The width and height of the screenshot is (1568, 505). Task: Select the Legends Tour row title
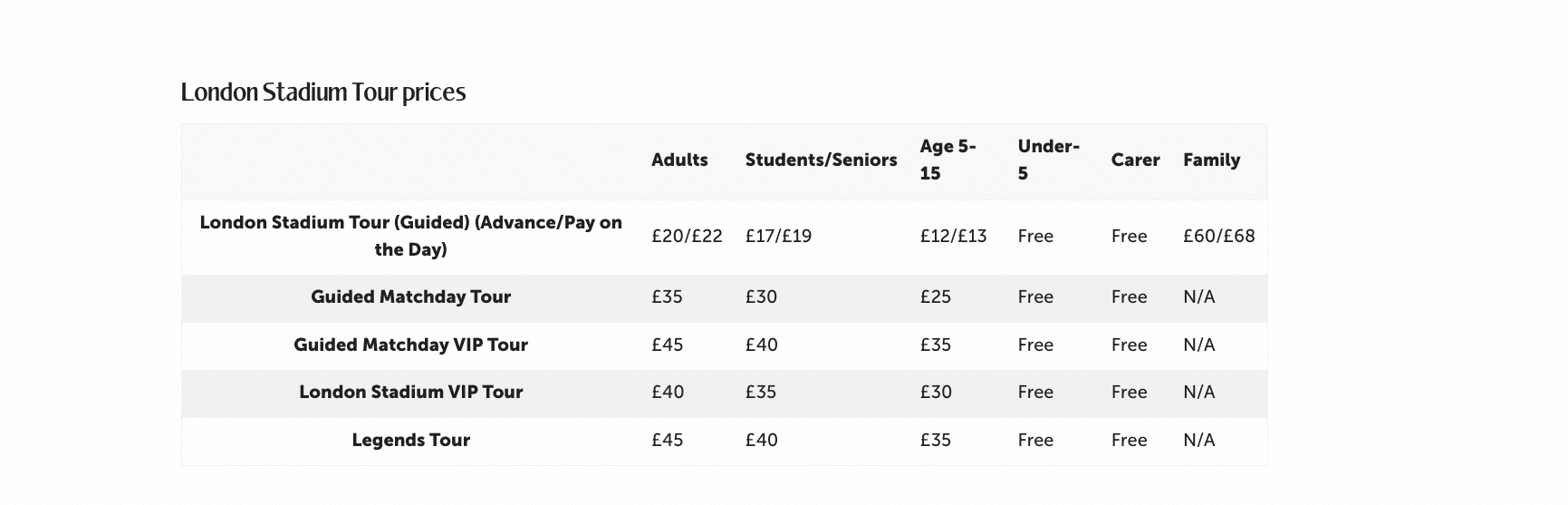pyautogui.click(x=410, y=440)
